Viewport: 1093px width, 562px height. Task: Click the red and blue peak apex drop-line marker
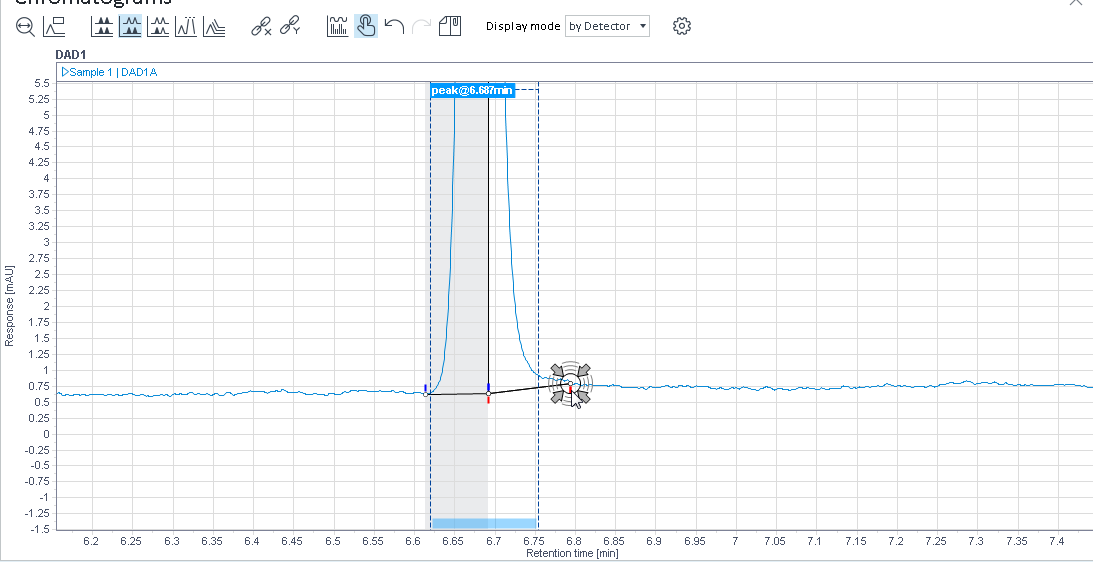[488, 392]
